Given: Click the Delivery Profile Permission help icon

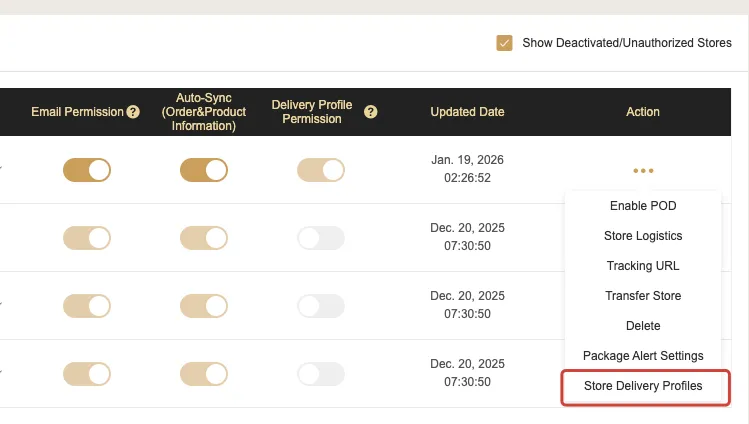Looking at the screenshot, I should (371, 112).
